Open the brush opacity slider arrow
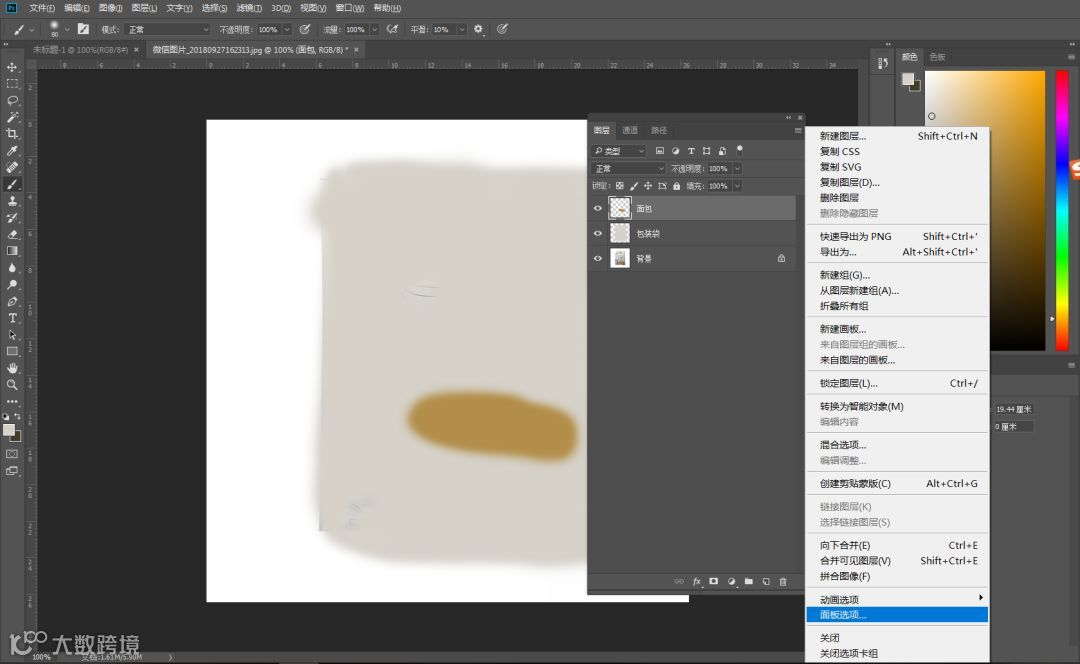The height and width of the screenshot is (664, 1080). tap(287, 29)
